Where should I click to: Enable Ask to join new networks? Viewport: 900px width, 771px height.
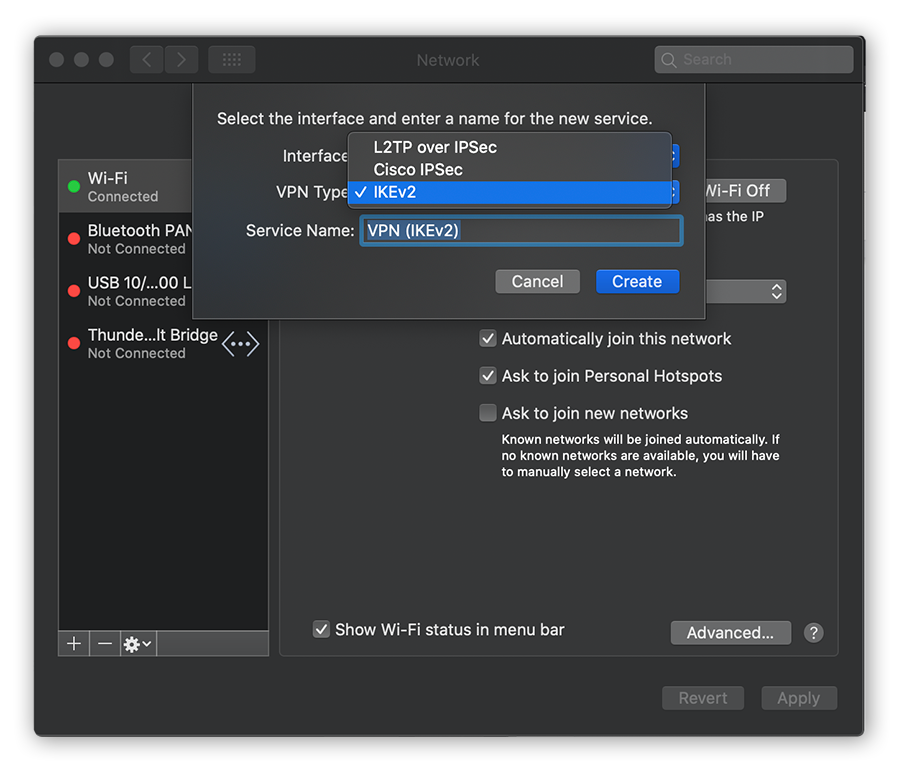tap(488, 413)
